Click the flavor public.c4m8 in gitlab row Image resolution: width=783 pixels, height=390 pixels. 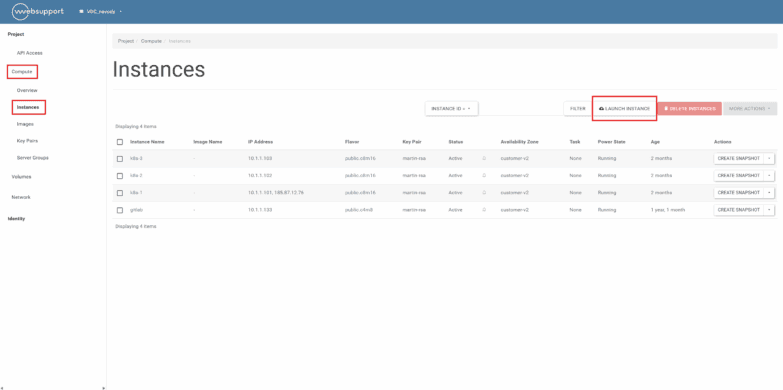[x=359, y=210]
